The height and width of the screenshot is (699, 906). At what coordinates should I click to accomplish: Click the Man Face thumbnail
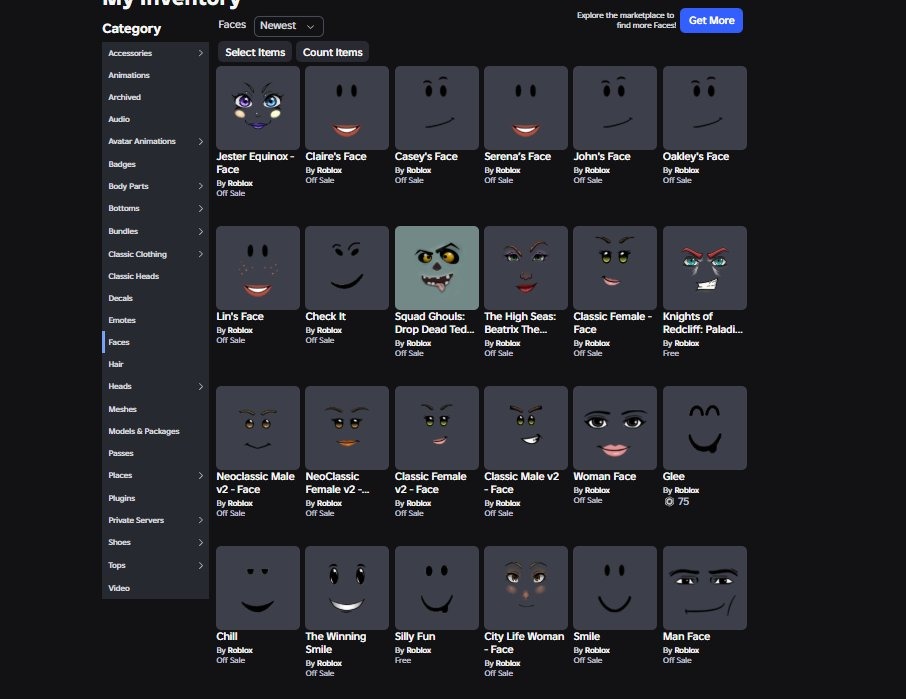point(705,588)
